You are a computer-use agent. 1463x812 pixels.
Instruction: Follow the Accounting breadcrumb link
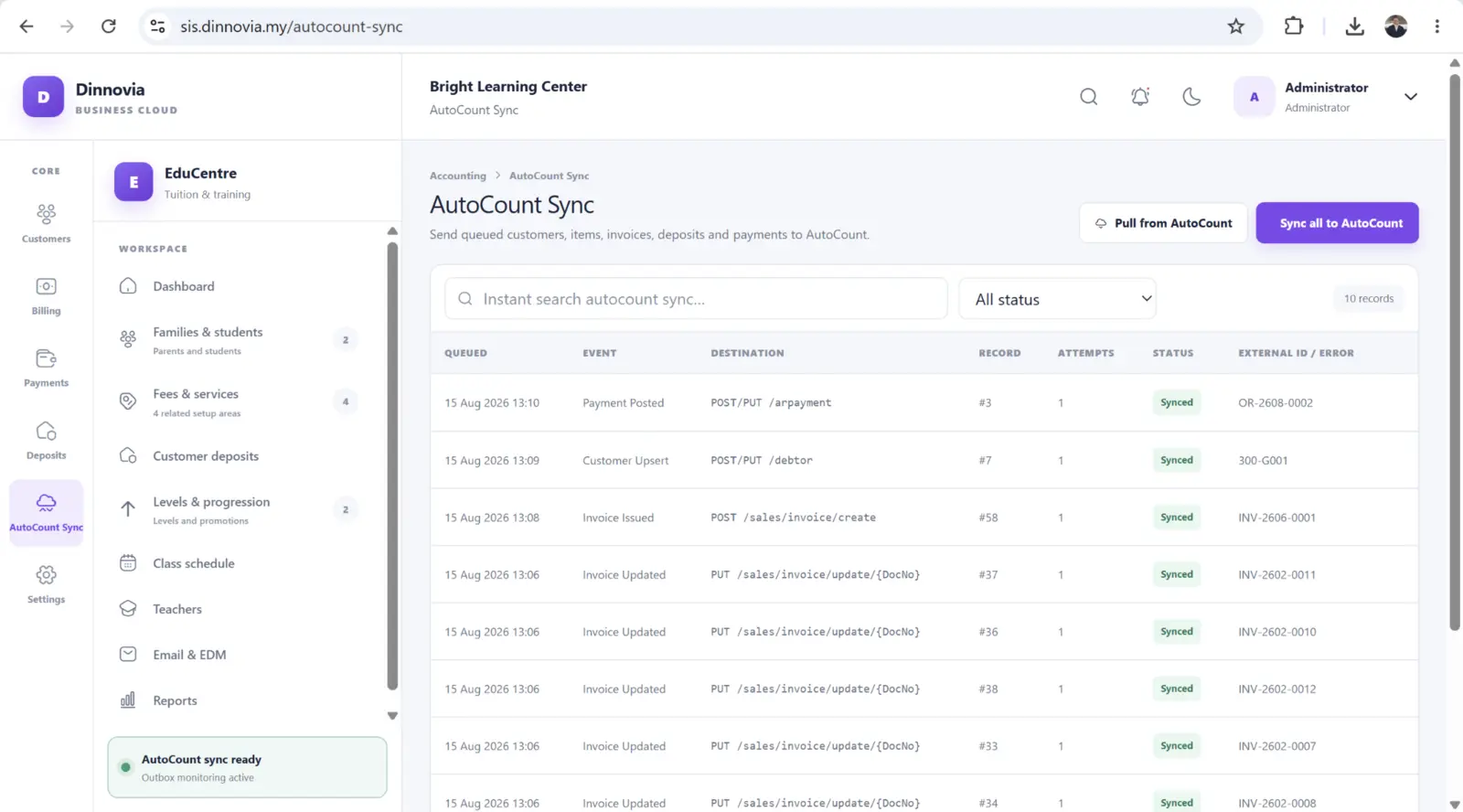point(458,176)
